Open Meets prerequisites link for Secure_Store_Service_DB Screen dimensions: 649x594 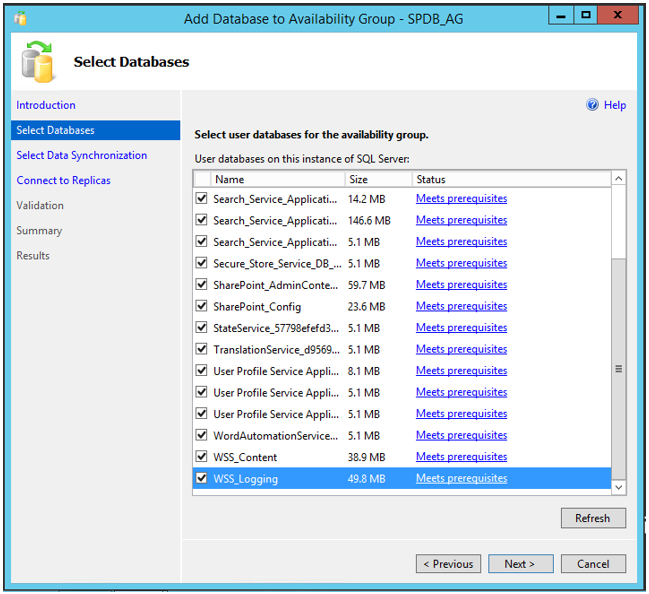point(462,263)
